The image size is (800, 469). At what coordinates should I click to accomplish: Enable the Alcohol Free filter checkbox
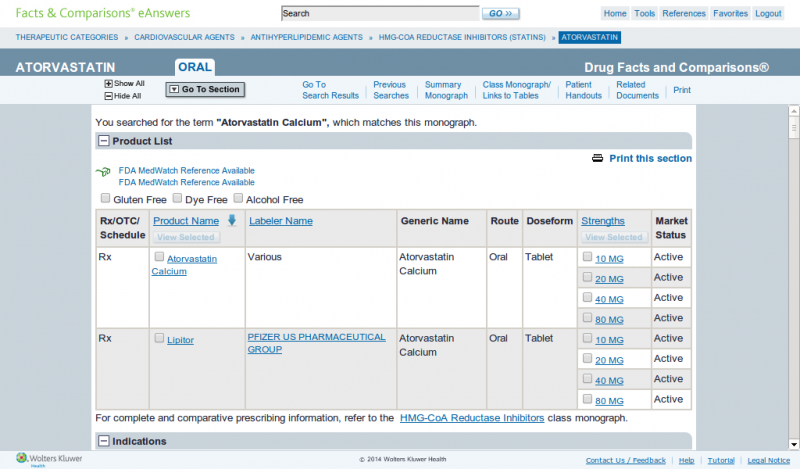(238, 198)
